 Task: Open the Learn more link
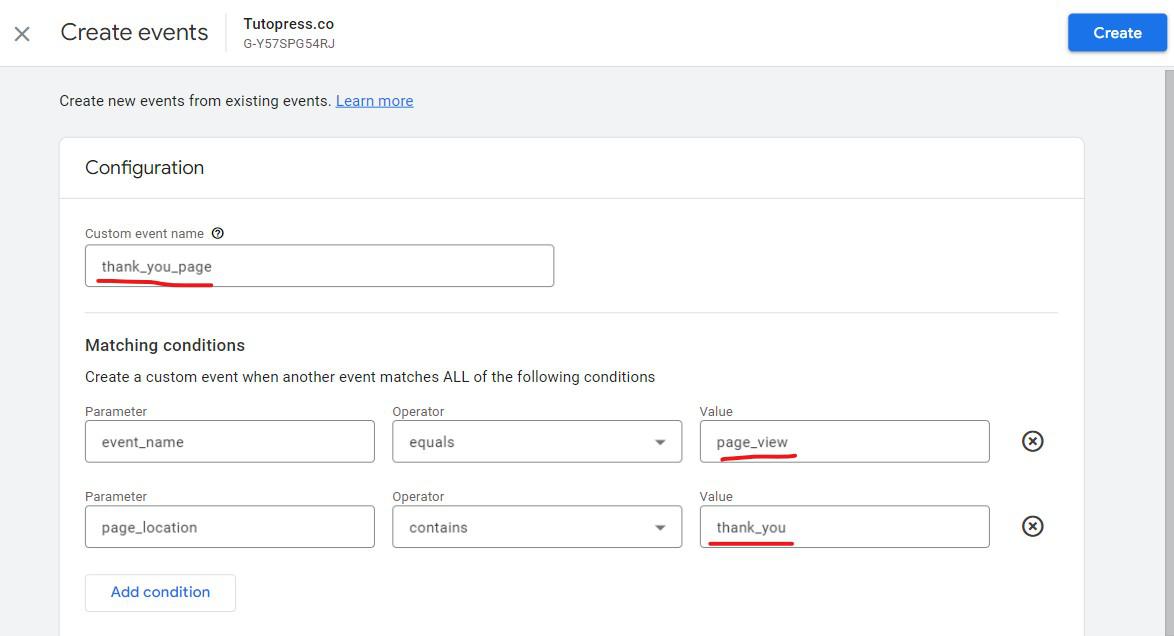coord(374,100)
